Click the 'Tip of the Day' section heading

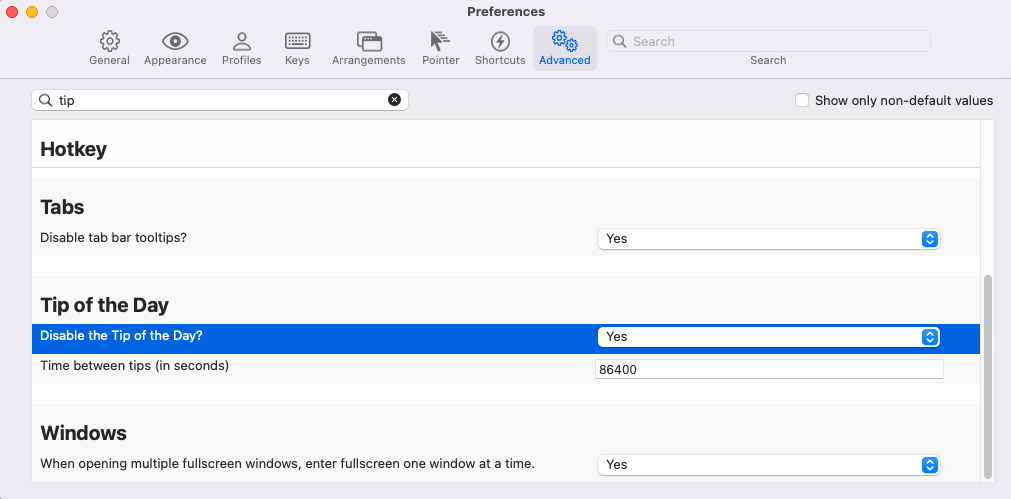pyautogui.click(x=104, y=305)
